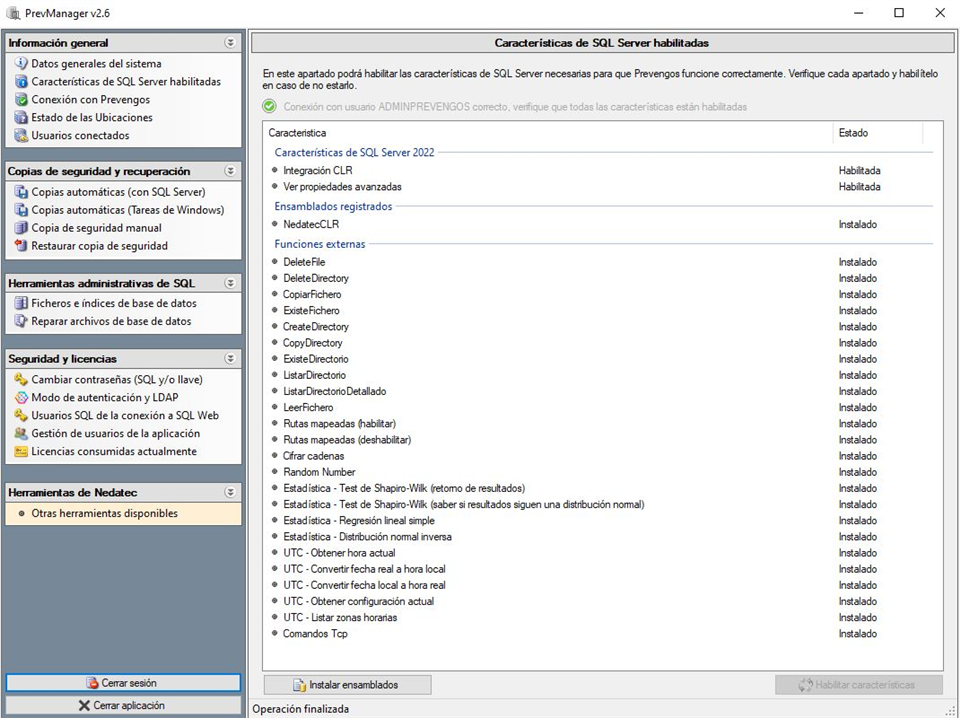Click the Conexión con Prevengos icon
Image resolution: width=960 pixels, height=718 pixels.
click(x=21, y=100)
